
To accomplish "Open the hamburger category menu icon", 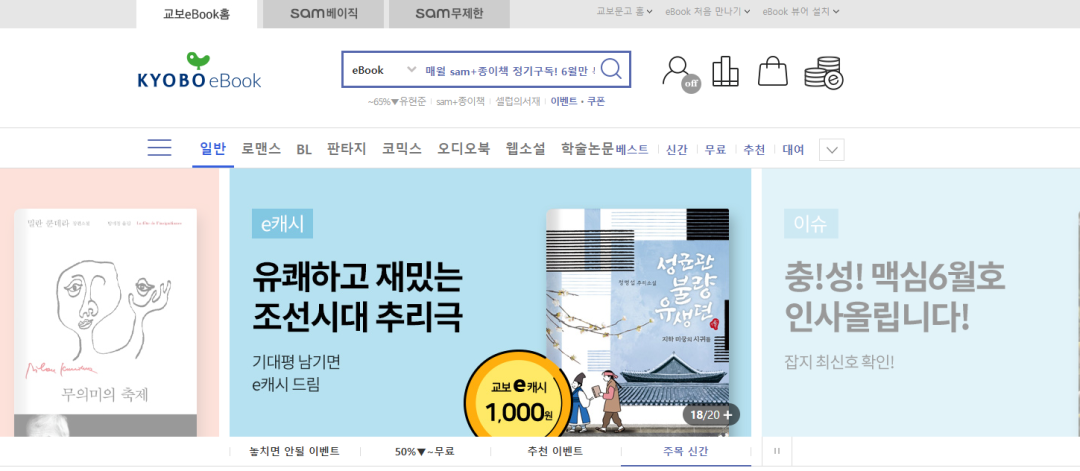I will point(159,147).
